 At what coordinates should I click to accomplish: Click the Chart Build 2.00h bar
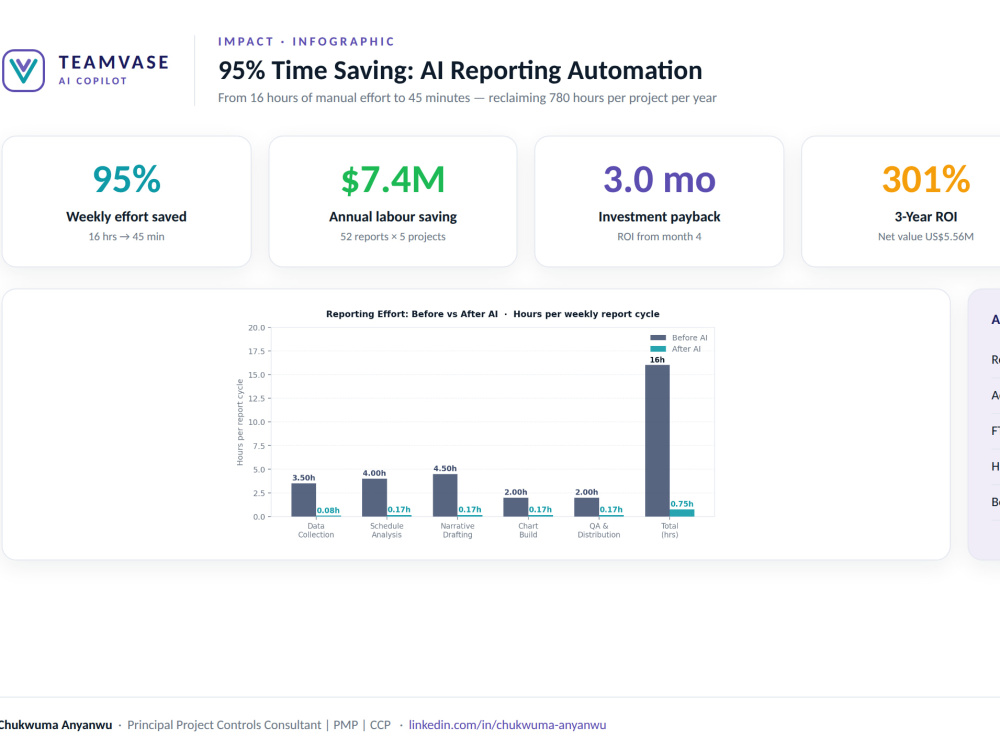pyautogui.click(x=515, y=507)
